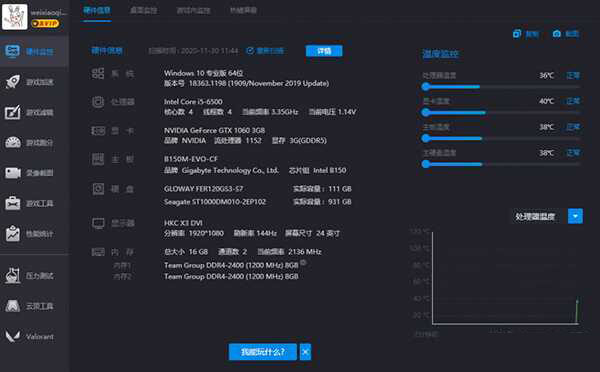Click the hardware info section heading
This screenshot has width=600, height=372.
tap(107, 51)
